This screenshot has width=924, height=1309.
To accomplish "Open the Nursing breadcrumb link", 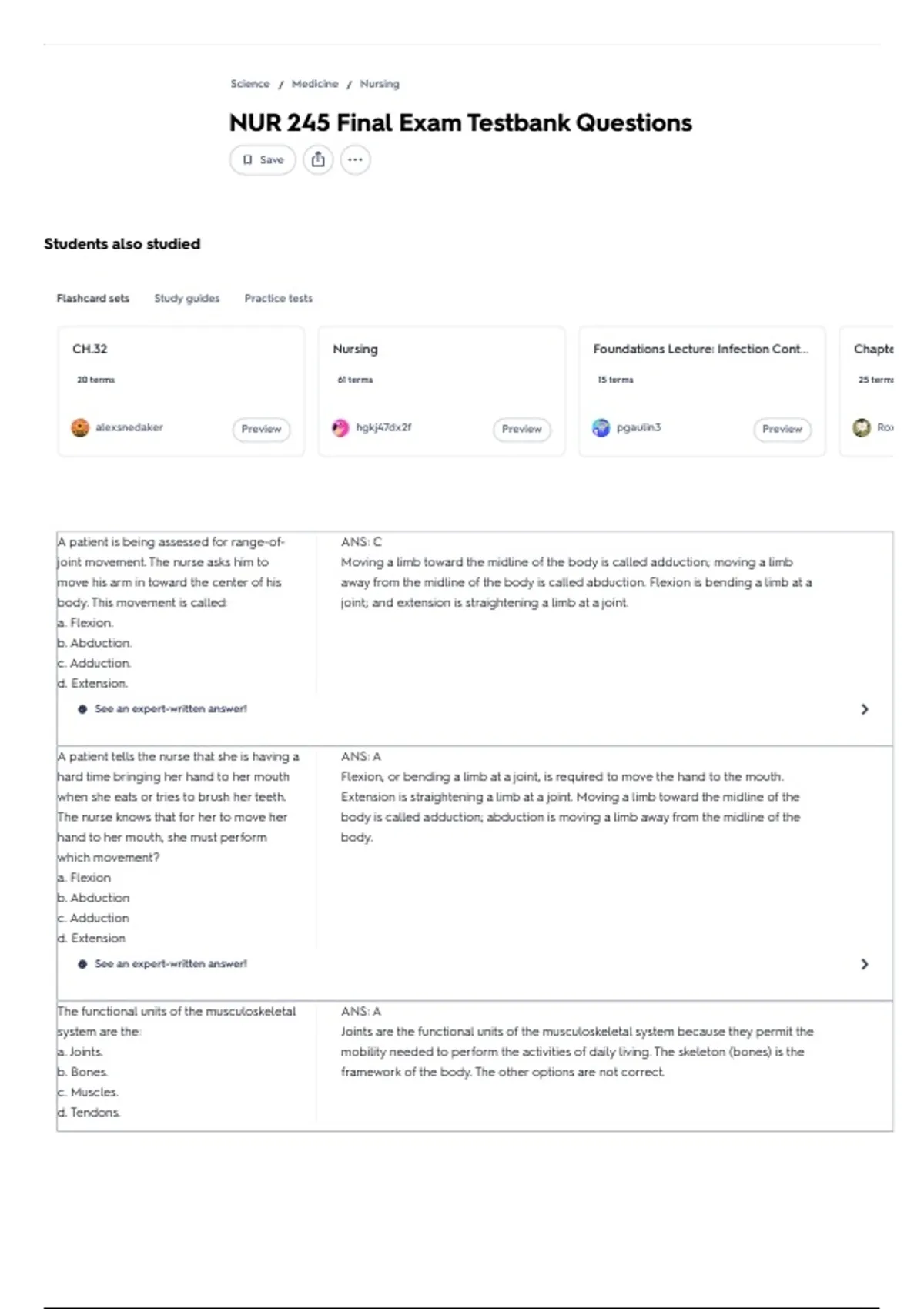I will pyautogui.click(x=380, y=84).
